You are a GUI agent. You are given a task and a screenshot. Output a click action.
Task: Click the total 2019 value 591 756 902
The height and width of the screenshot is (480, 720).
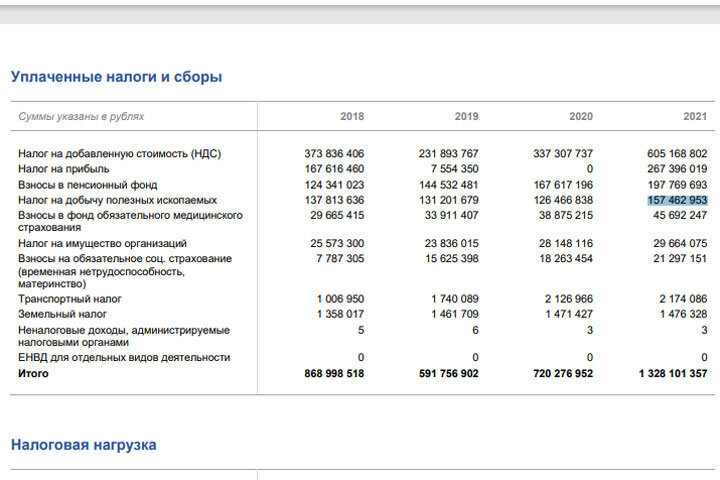click(x=448, y=373)
